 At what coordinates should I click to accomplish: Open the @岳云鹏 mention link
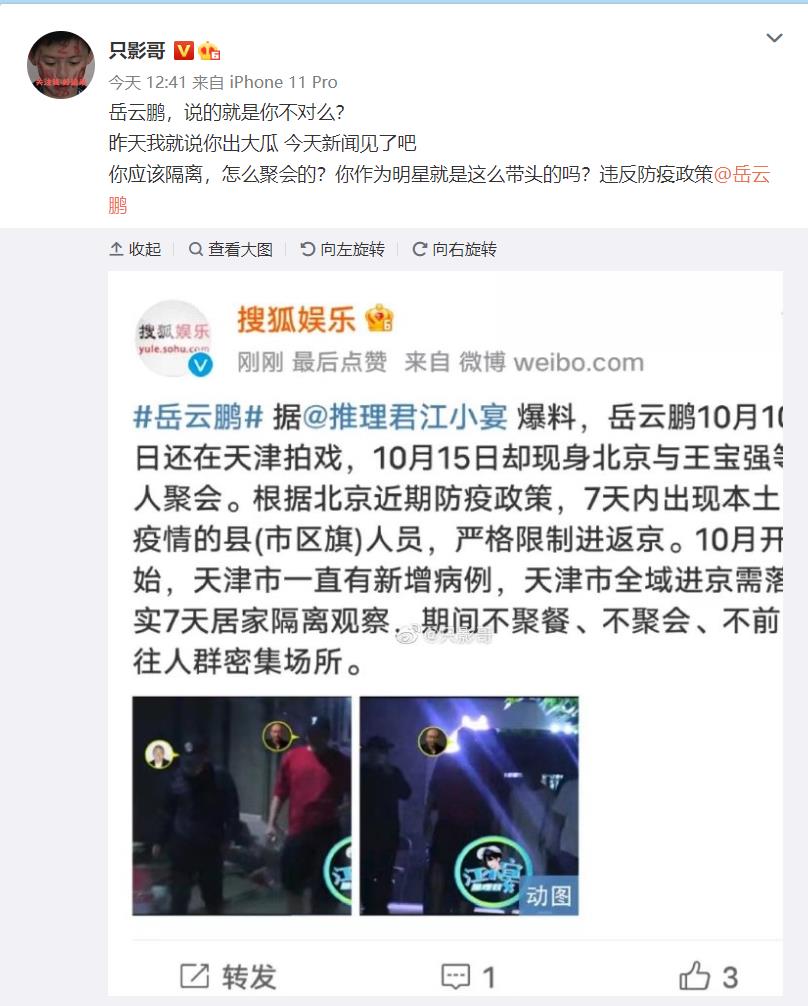point(741,175)
